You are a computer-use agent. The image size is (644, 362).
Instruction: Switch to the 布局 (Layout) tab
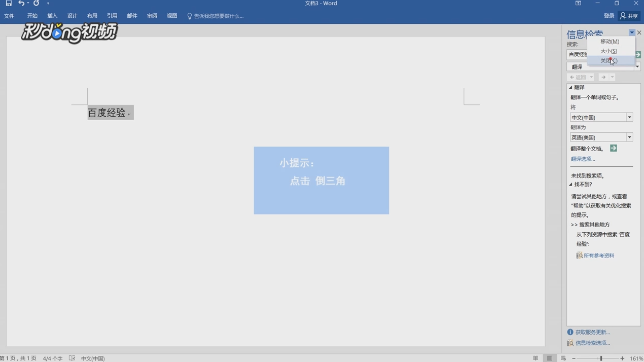92,16
